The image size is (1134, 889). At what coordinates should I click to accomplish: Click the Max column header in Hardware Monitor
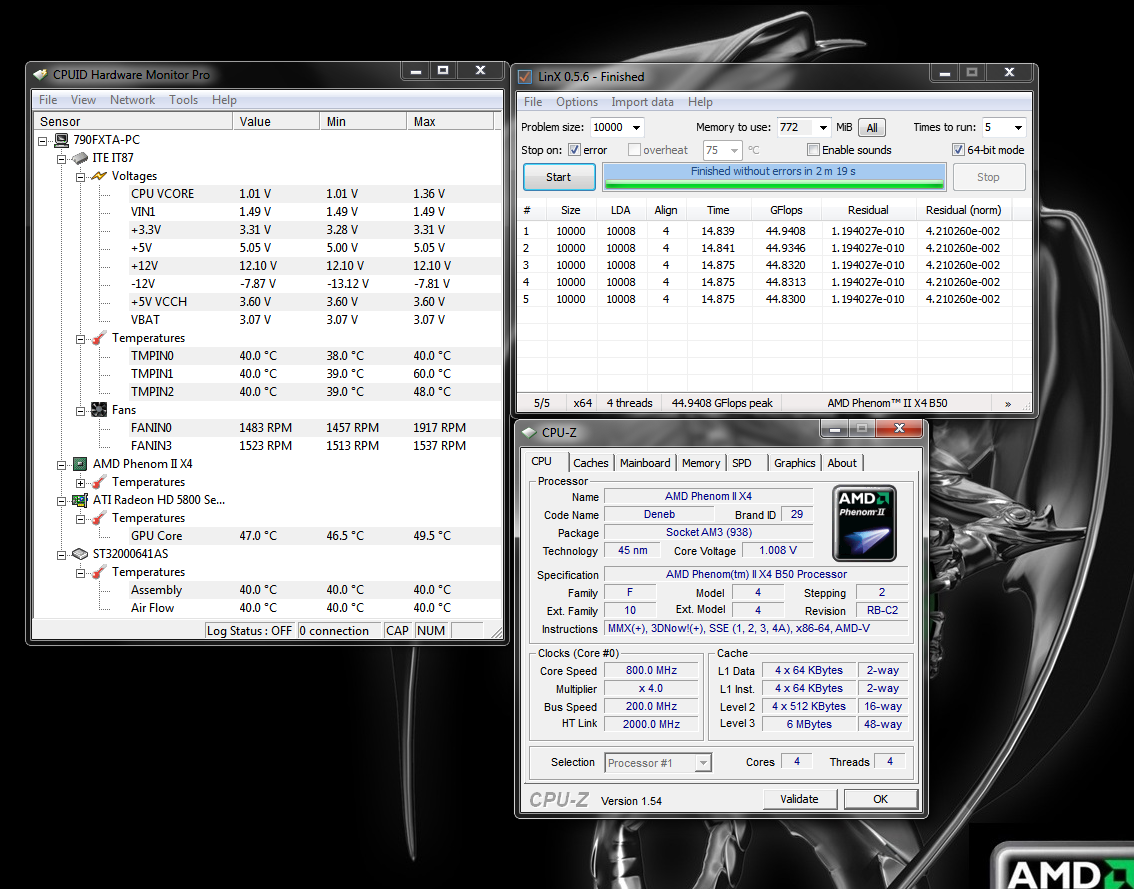tap(450, 122)
